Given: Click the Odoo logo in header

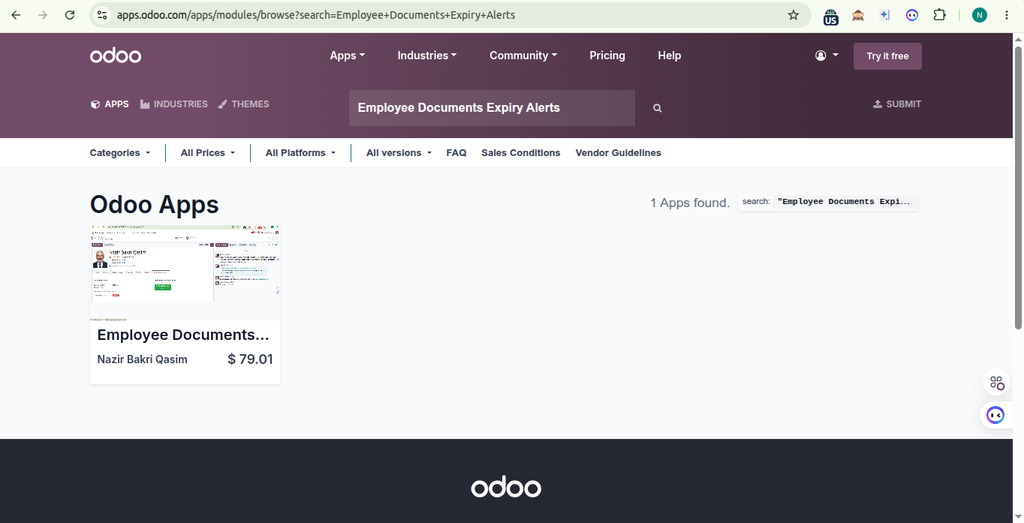Looking at the screenshot, I should click(116, 55).
